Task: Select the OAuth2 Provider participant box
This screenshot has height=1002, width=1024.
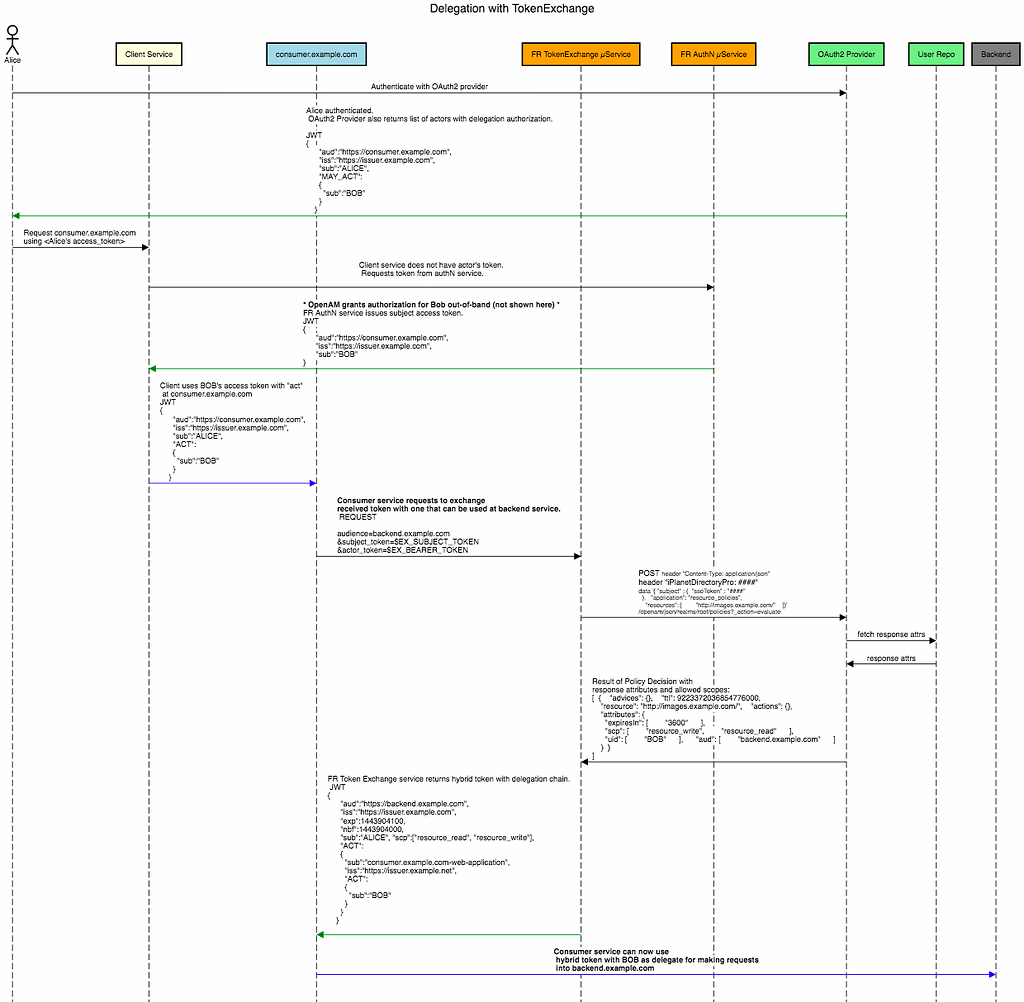Action: pyautogui.click(x=845, y=54)
